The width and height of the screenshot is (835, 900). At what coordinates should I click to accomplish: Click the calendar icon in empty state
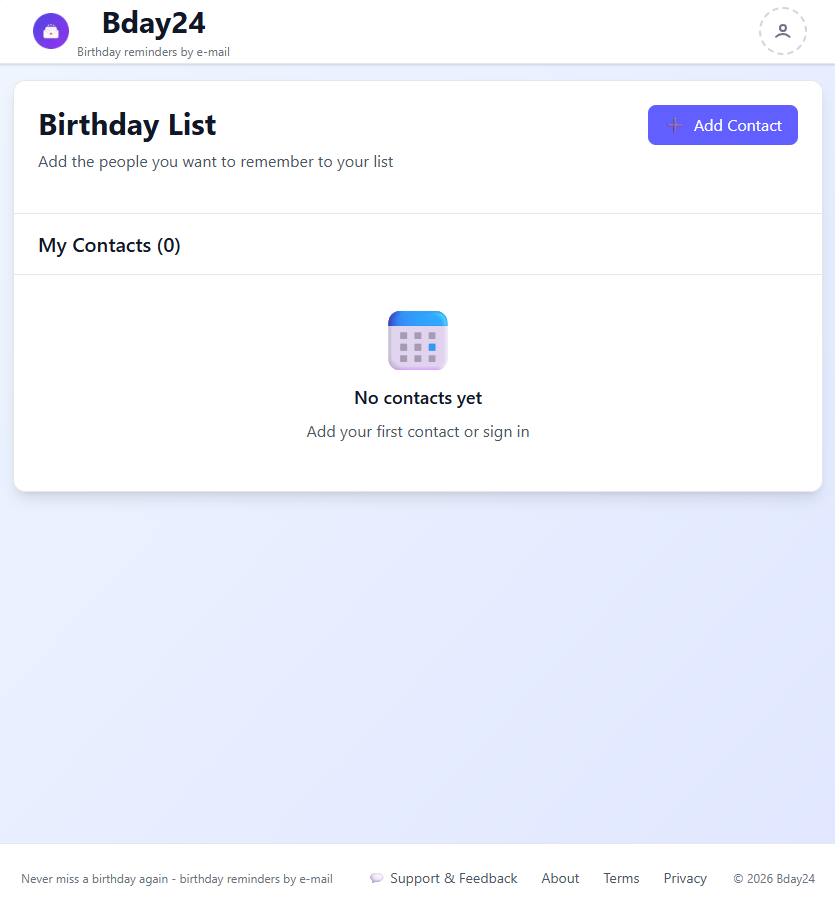pyautogui.click(x=417, y=340)
